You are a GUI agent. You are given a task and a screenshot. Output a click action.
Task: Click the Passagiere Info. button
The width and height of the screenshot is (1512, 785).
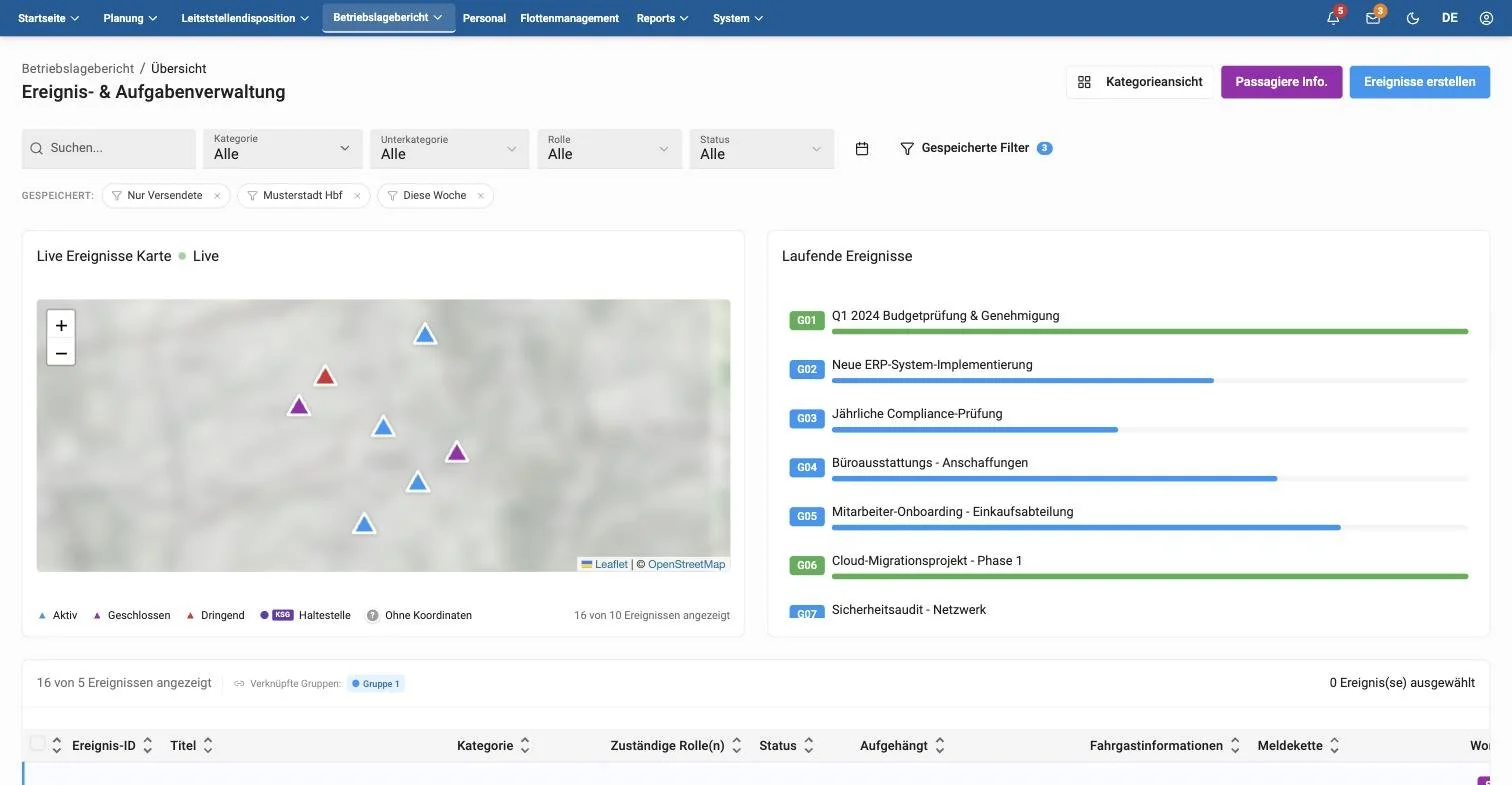point(1281,82)
